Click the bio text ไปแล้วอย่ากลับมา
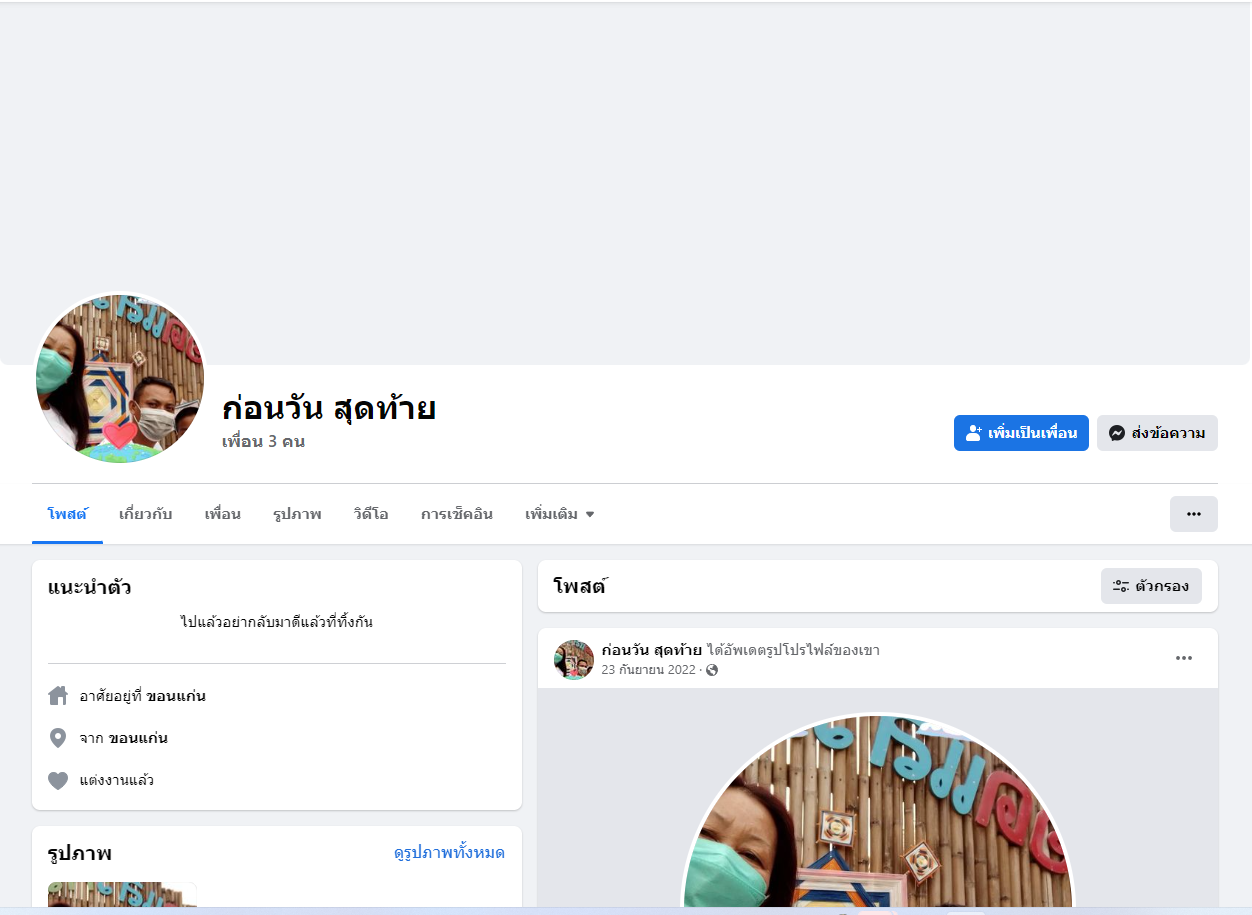Viewport: 1252px width, 915px height. (x=277, y=622)
